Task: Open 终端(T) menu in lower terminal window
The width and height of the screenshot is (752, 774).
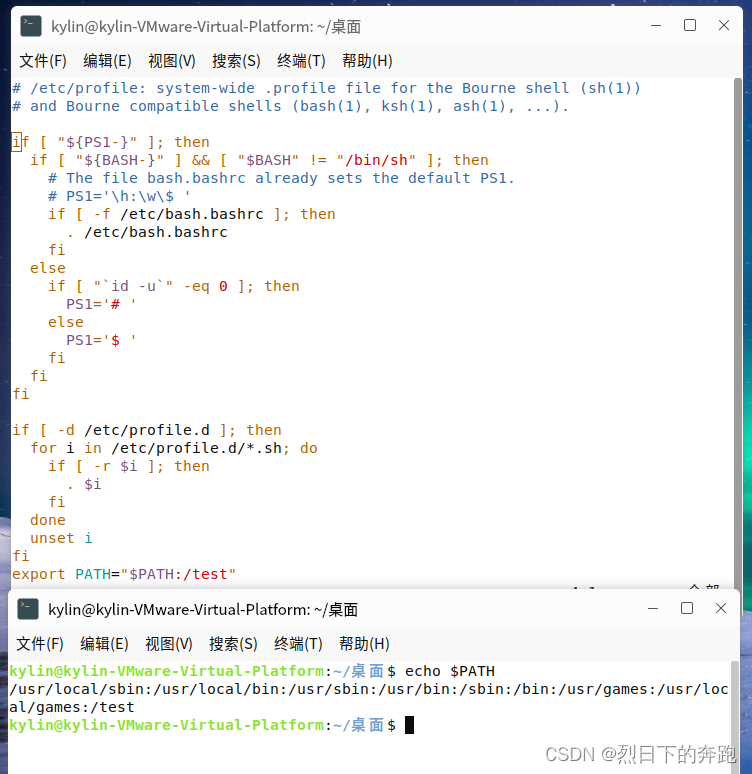Action: (x=298, y=644)
